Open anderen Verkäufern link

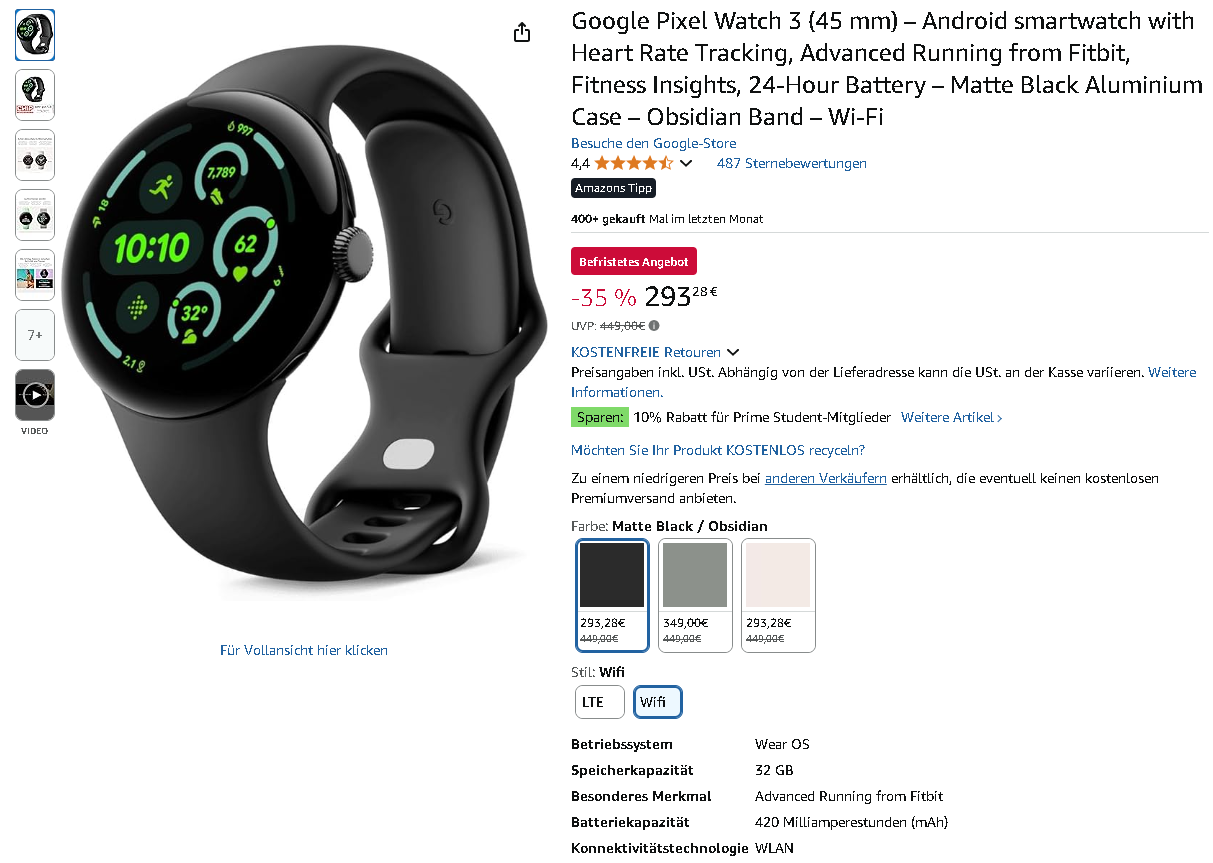coord(826,478)
